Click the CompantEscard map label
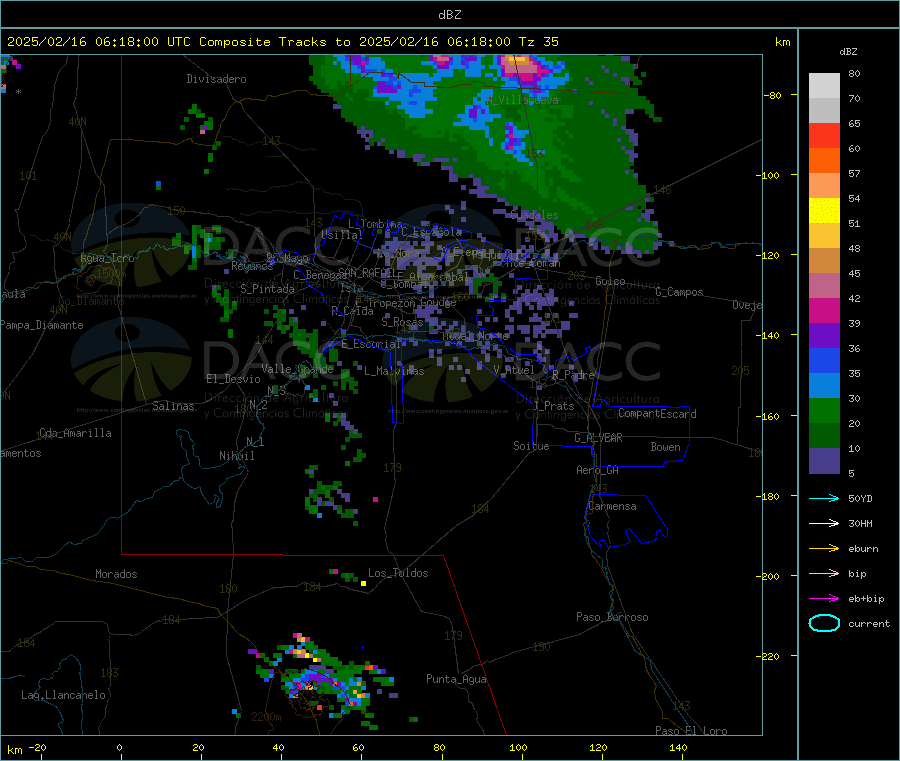Image resolution: width=900 pixels, height=761 pixels. click(657, 413)
